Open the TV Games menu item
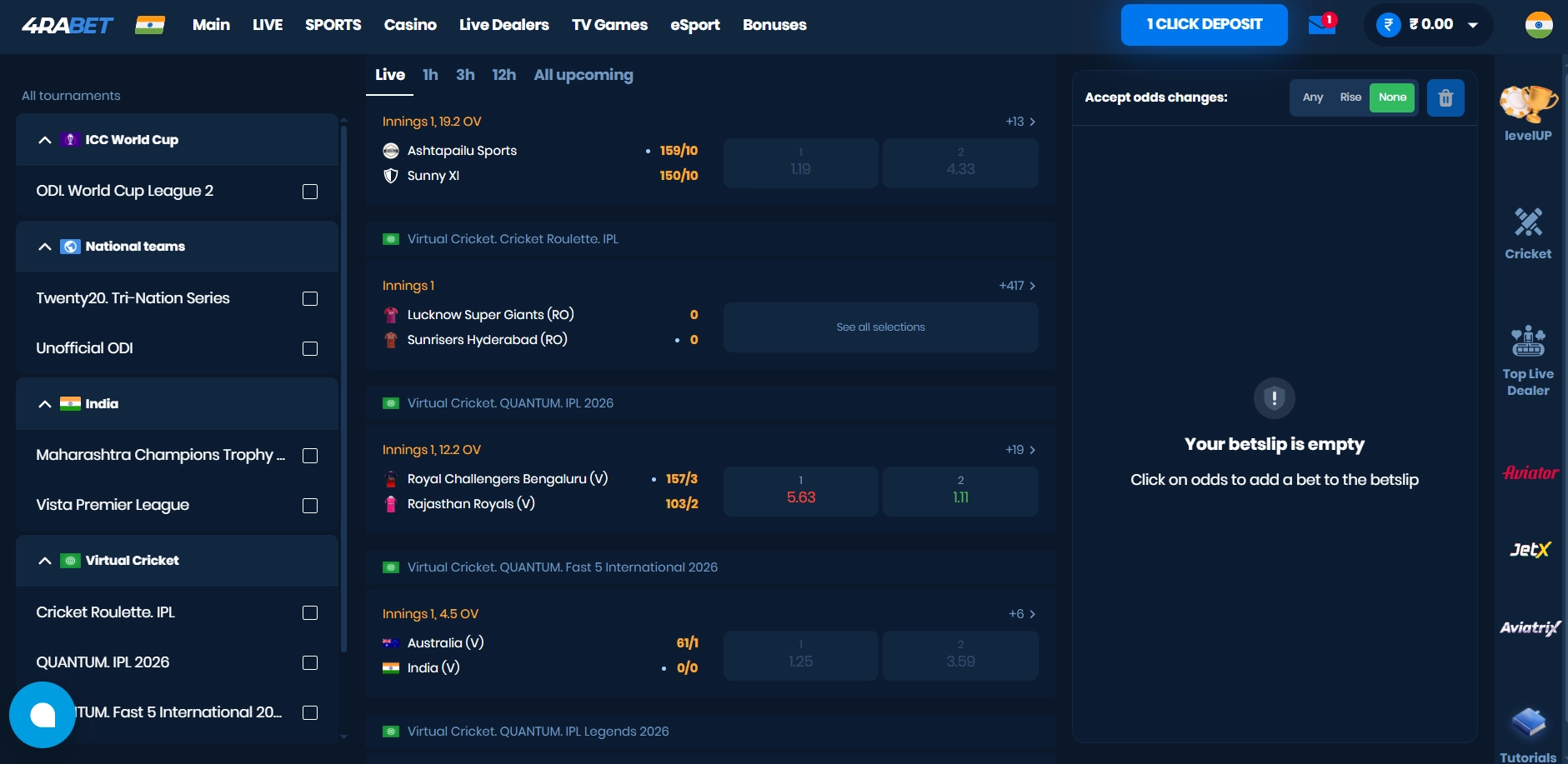1568x764 pixels. point(609,25)
